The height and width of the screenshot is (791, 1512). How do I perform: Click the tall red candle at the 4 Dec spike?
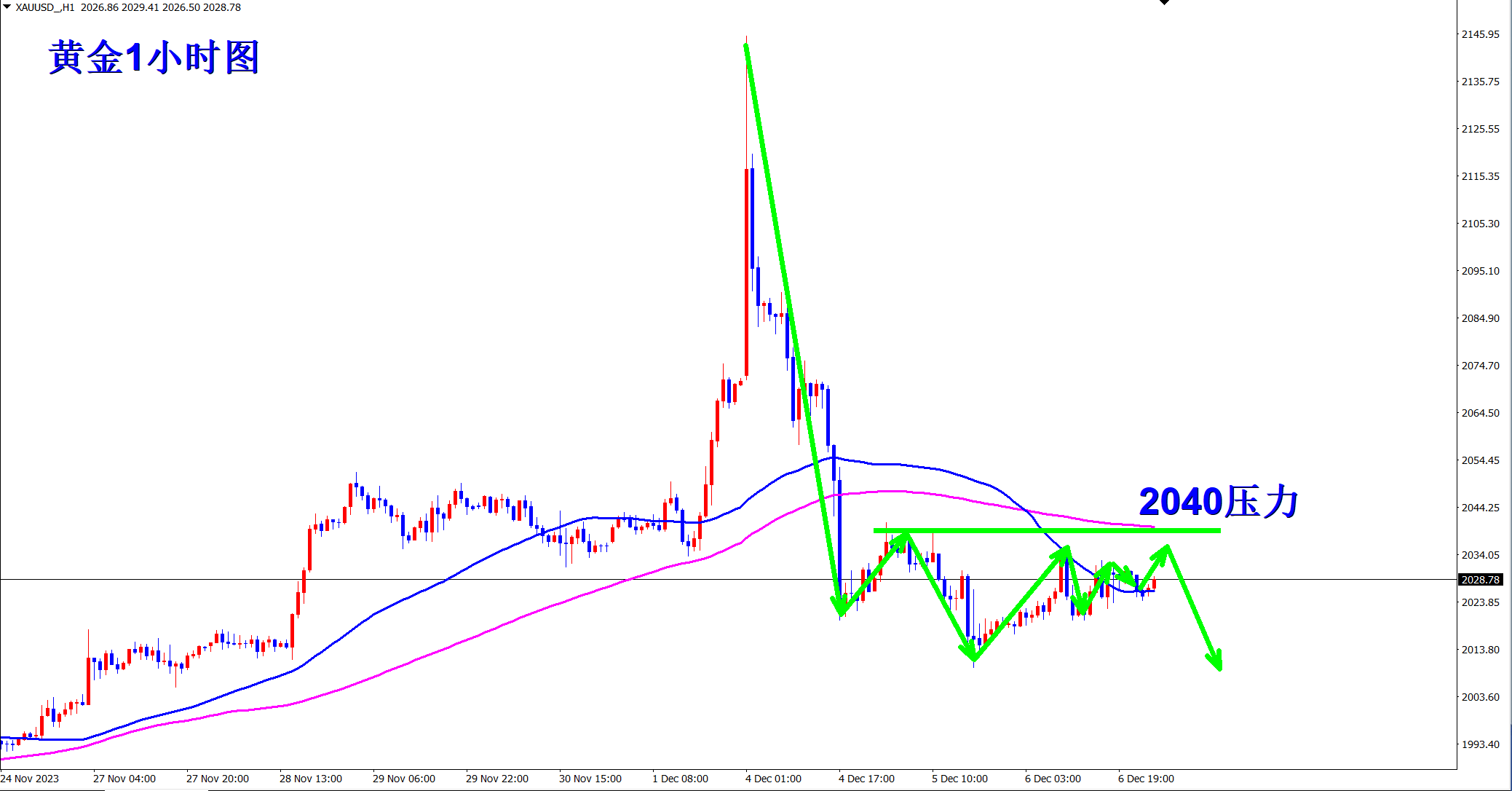click(x=747, y=269)
